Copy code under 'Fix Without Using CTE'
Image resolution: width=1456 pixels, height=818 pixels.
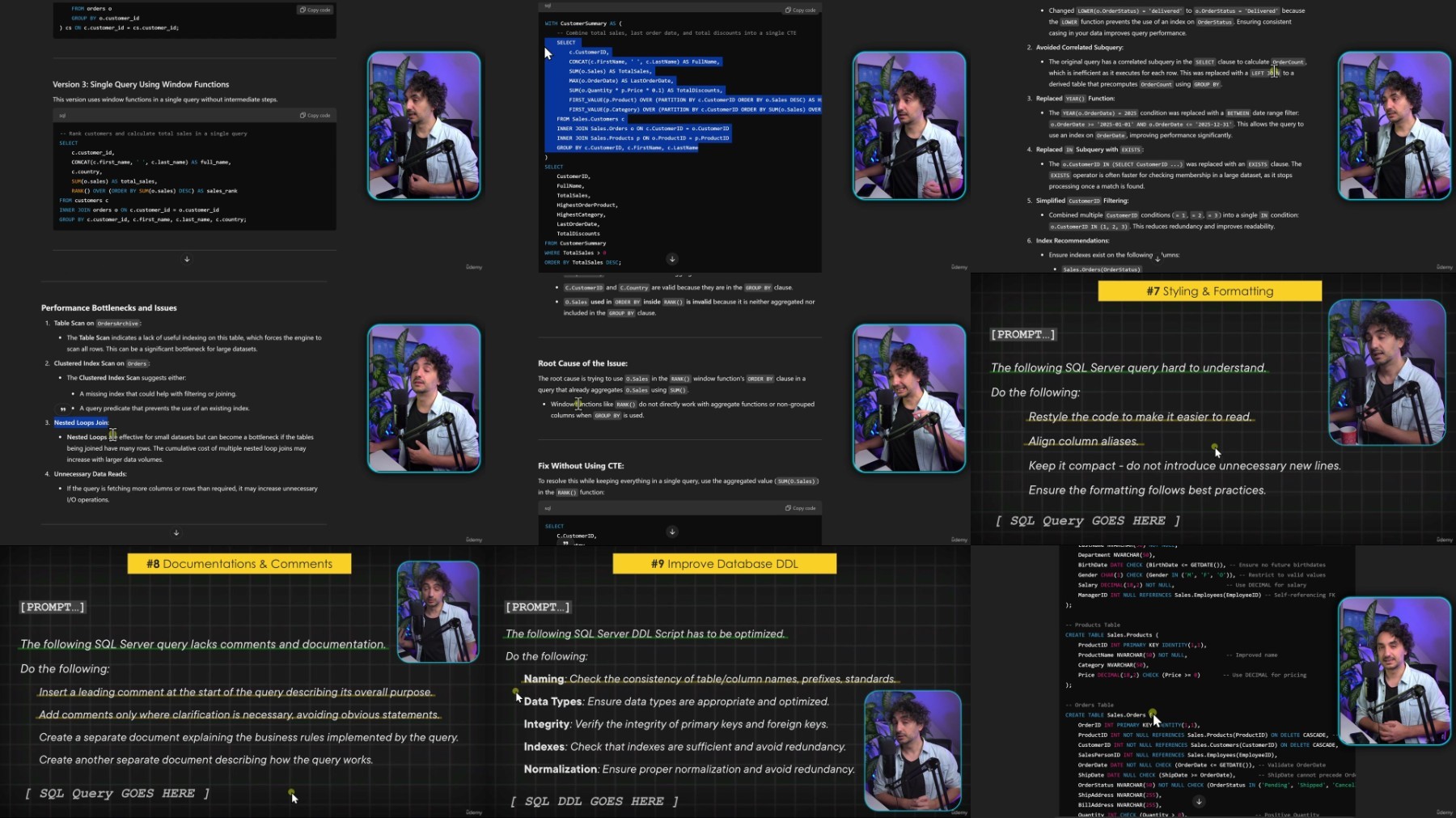pyautogui.click(x=801, y=508)
